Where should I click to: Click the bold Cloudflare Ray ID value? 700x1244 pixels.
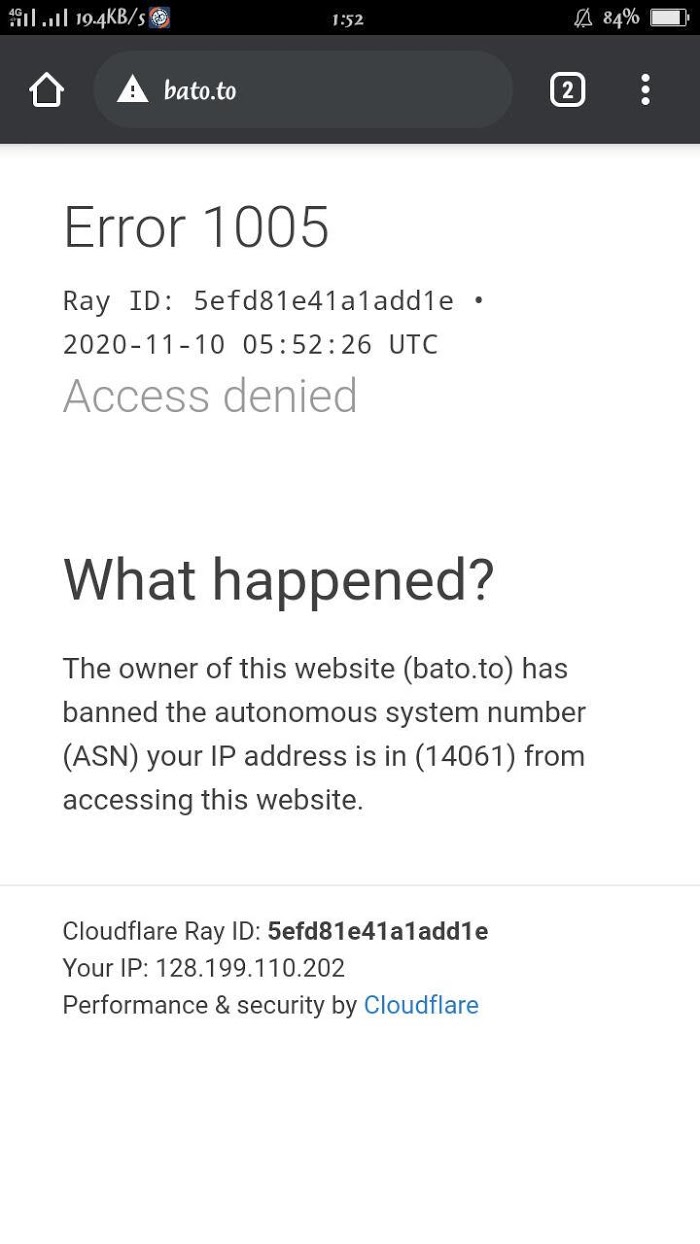378,931
